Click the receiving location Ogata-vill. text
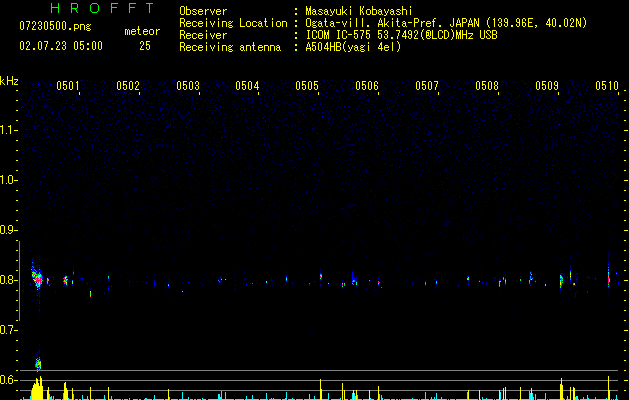 click(446, 23)
